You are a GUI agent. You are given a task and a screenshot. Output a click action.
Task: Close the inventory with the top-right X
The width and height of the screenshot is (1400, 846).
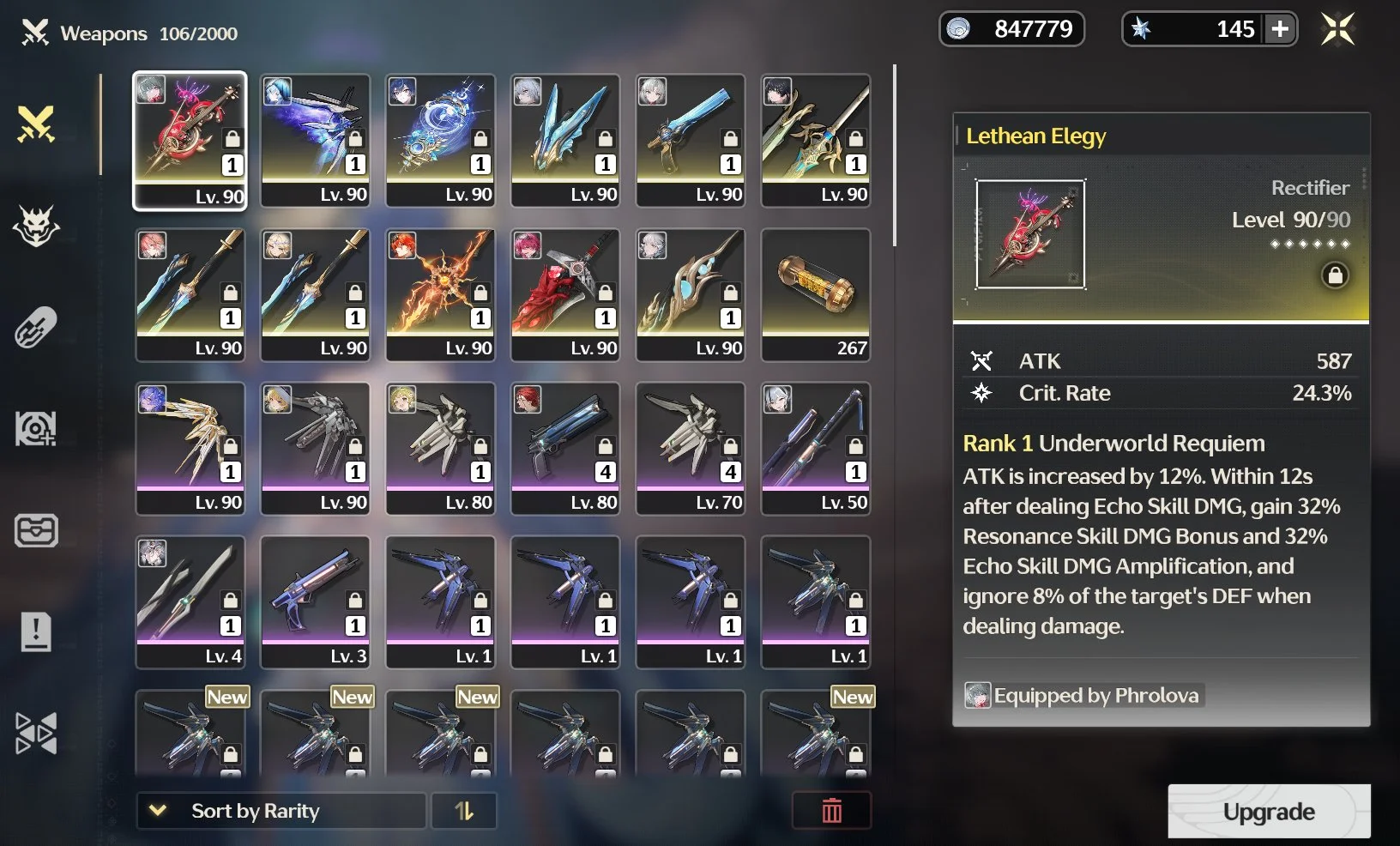(x=1337, y=29)
